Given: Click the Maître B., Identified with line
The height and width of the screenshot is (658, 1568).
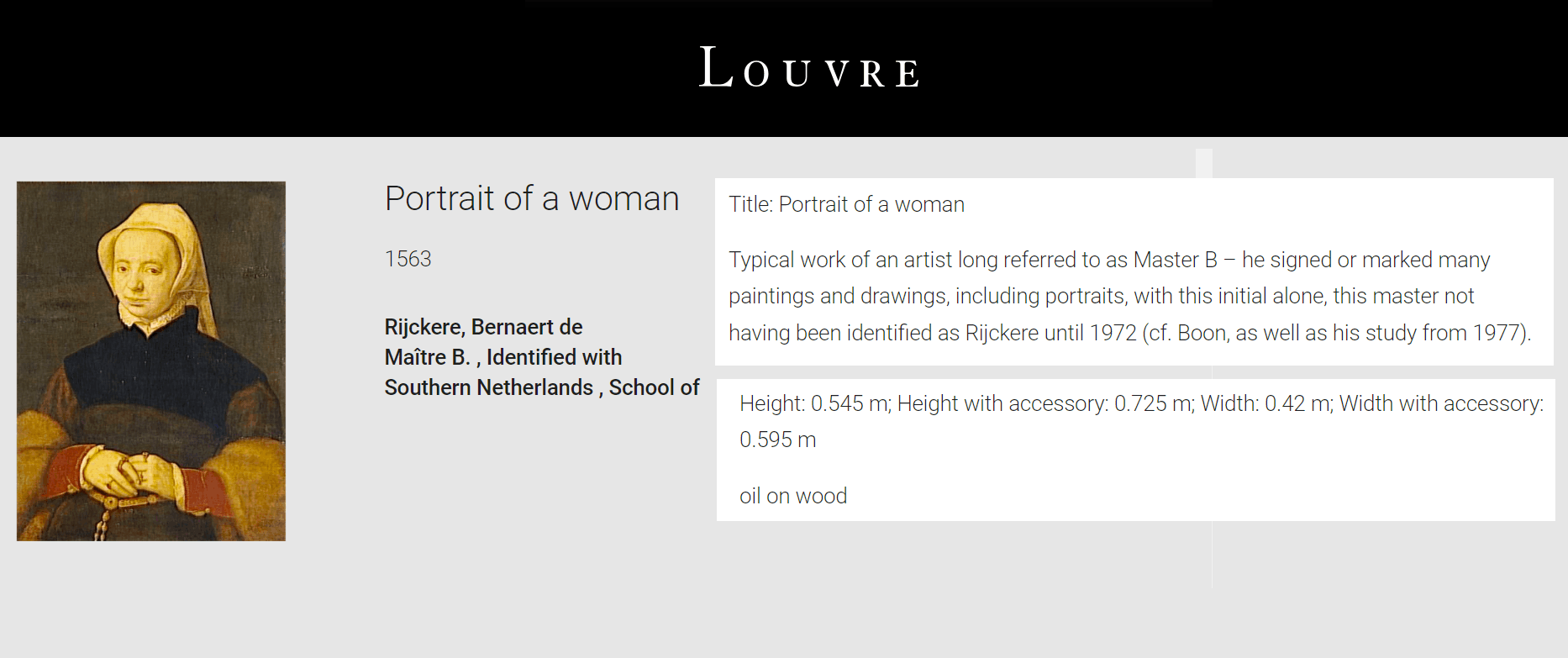Looking at the screenshot, I should [x=503, y=357].
